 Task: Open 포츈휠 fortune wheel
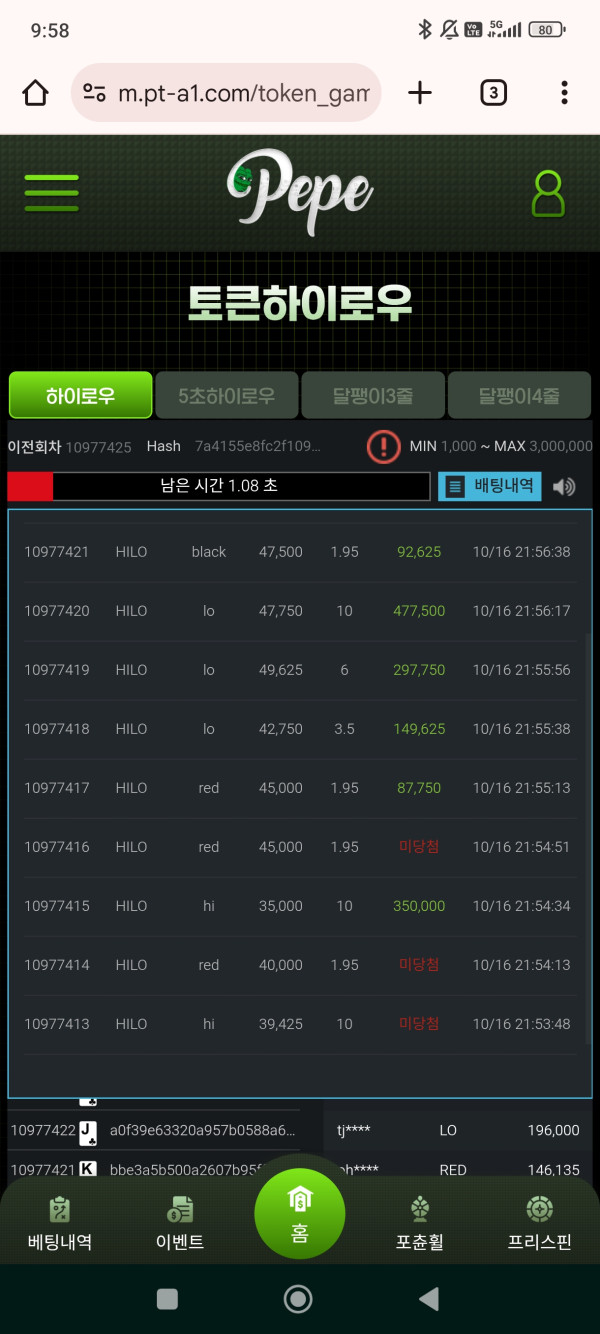419,1224
